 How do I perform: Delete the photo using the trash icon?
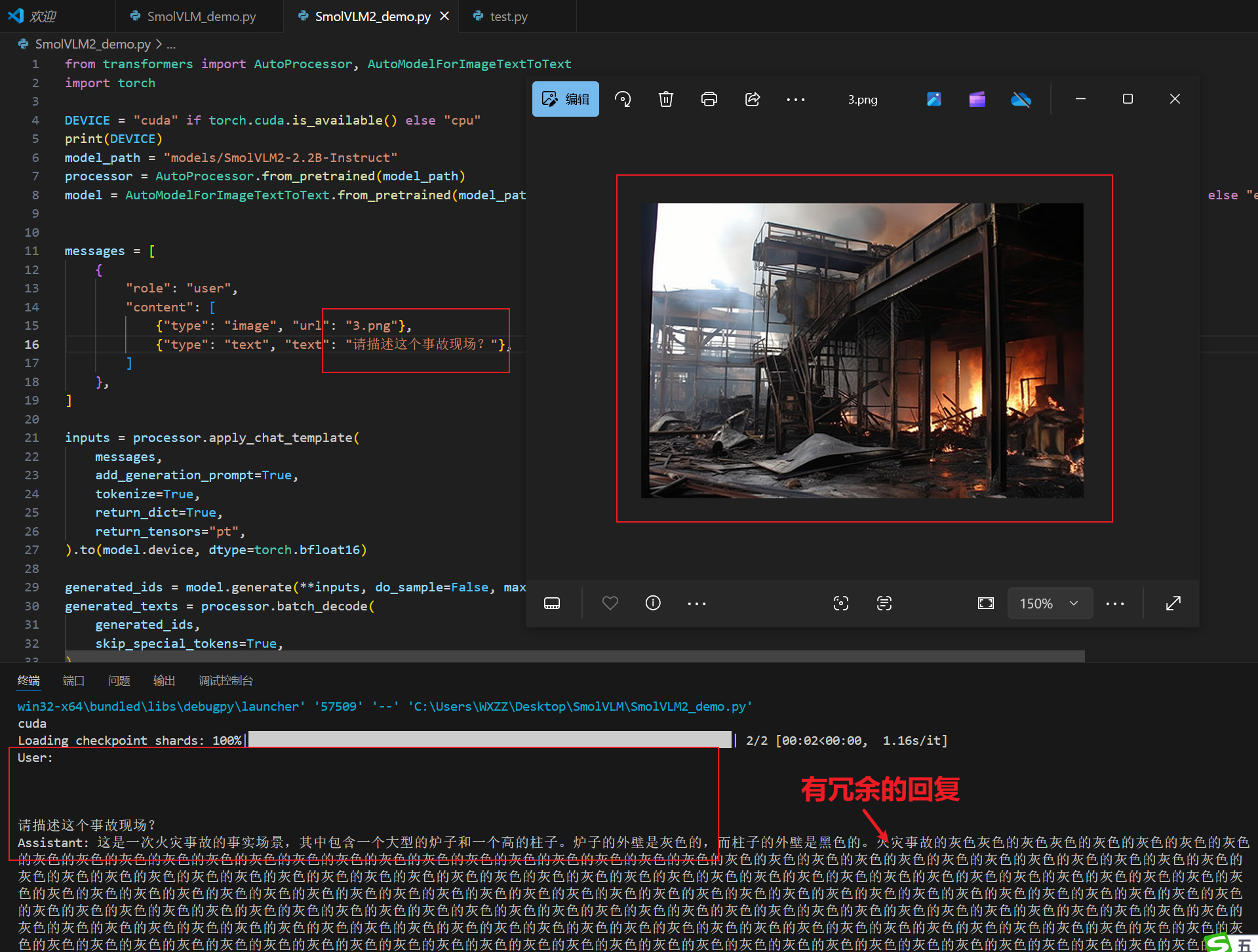pos(665,99)
